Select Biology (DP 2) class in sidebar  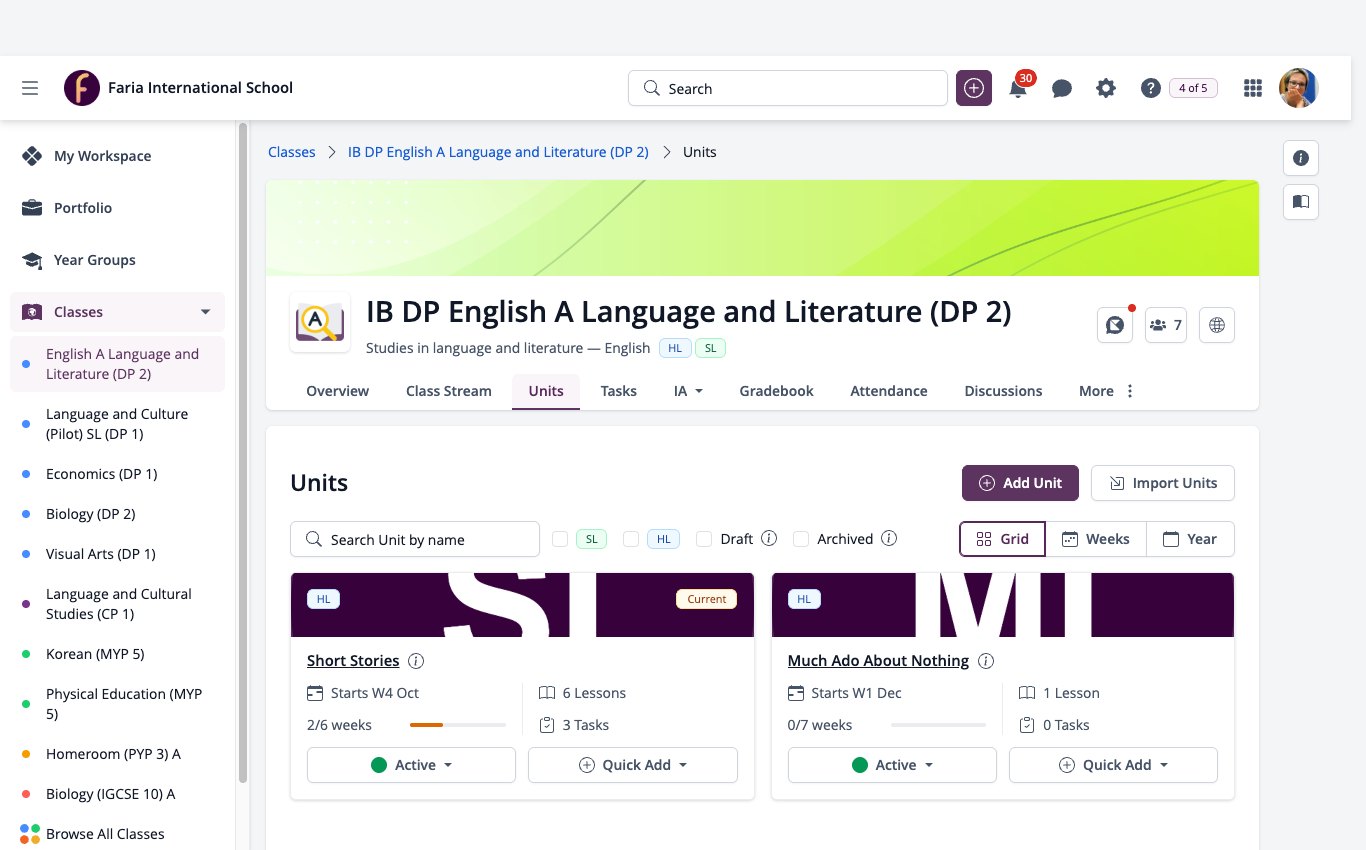click(117, 514)
